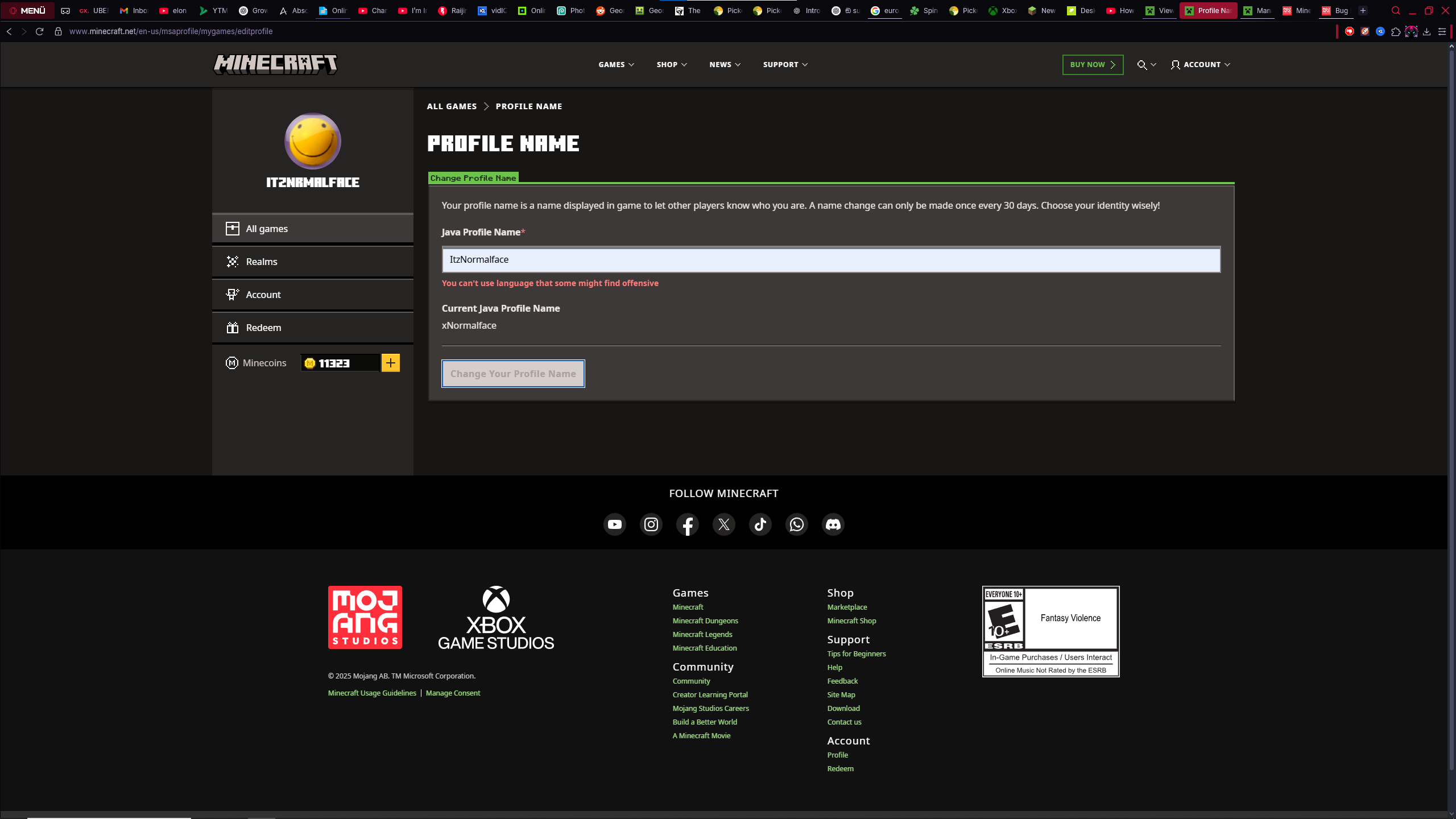Open Minecraft's Instagram icon link
The width and height of the screenshot is (1456, 819).
coord(651,524)
